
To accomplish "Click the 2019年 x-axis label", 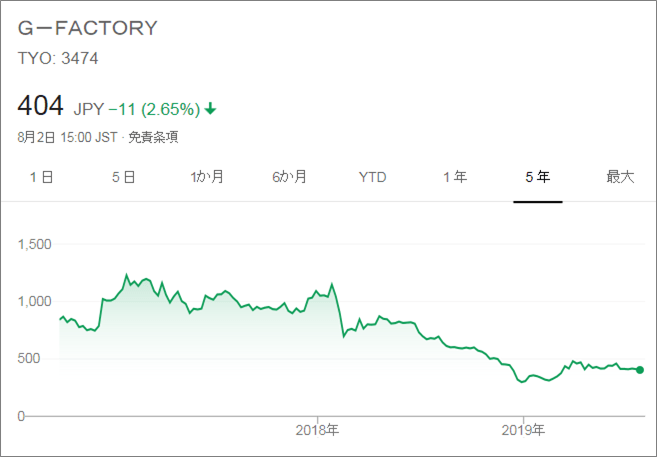I will [x=523, y=430].
